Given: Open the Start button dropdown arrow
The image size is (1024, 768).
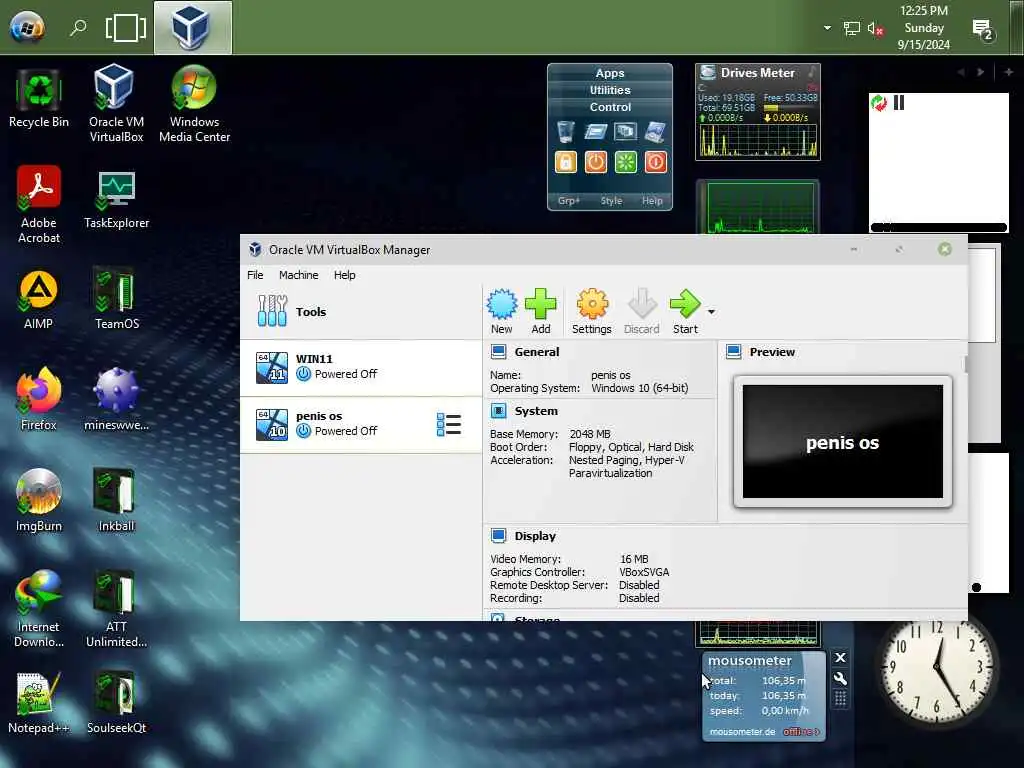Looking at the screenshot, I should 711,312.
